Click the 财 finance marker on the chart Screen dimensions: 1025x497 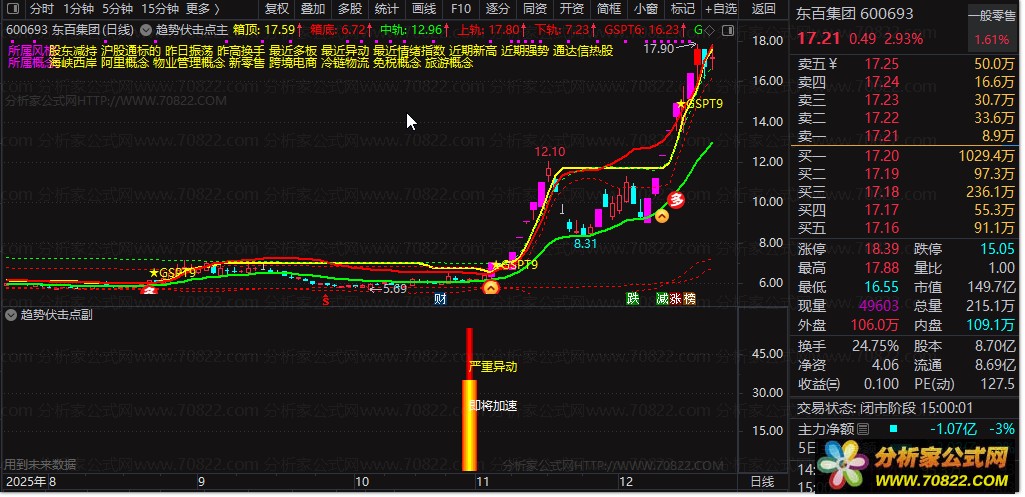click(x=441, y=300)
